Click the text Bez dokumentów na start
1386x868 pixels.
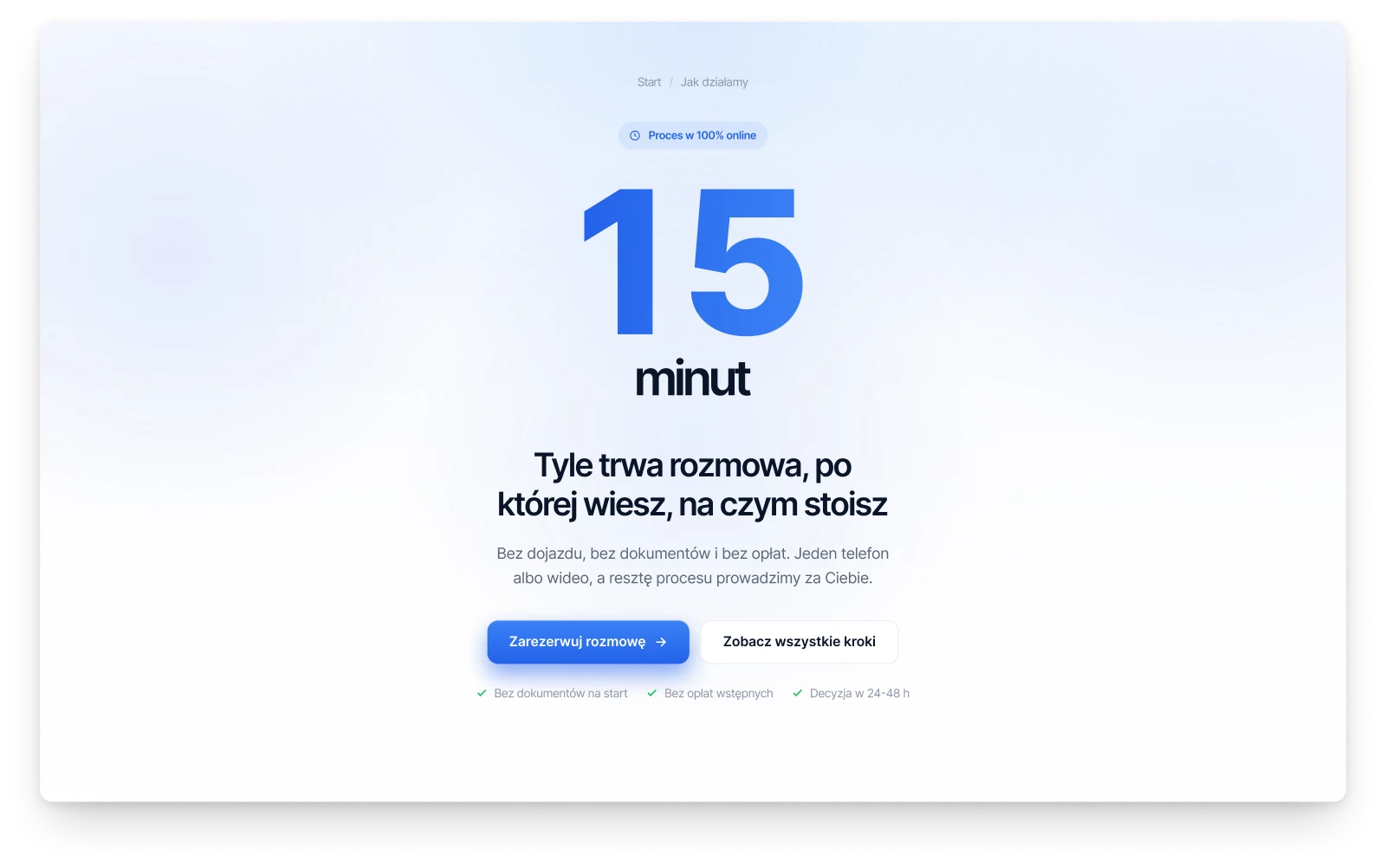pyautogui.click(x=560, y=694)
